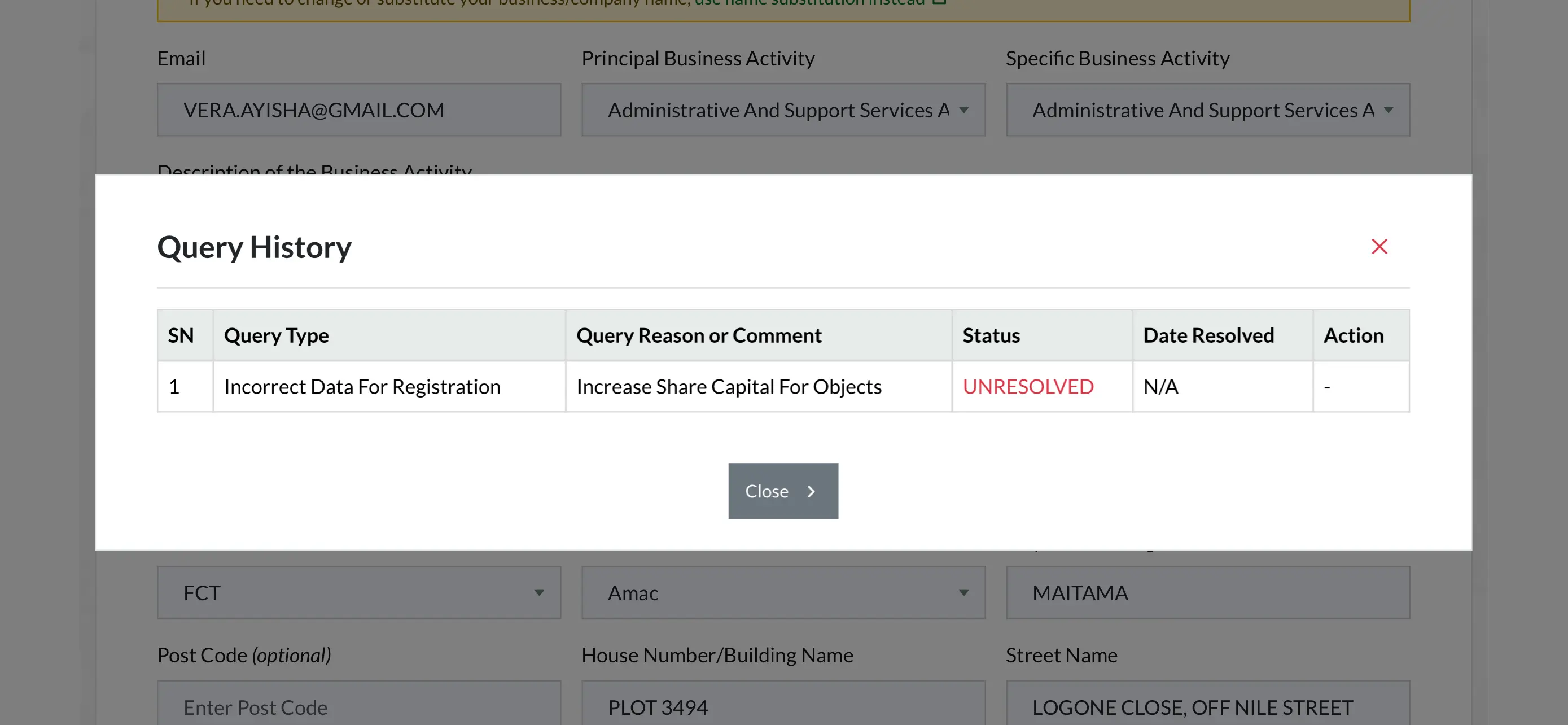Open the Principal Business Activity dropdown
This screenshot has width=1568, height=725.
click(x=783, y=110)
